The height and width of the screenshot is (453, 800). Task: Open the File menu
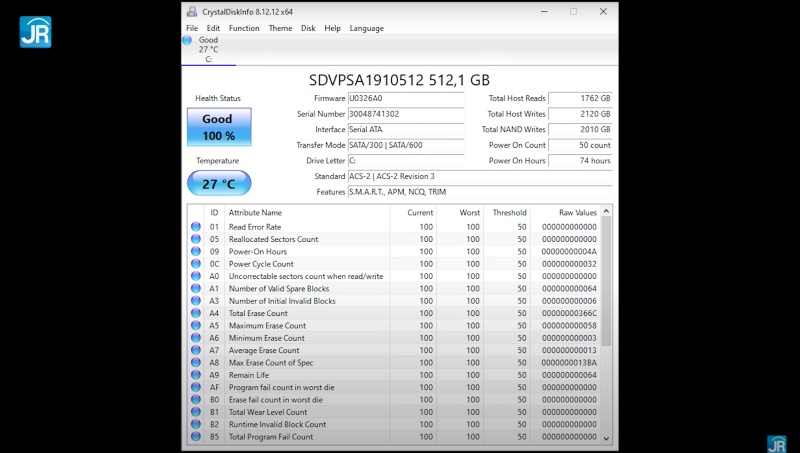192,28
